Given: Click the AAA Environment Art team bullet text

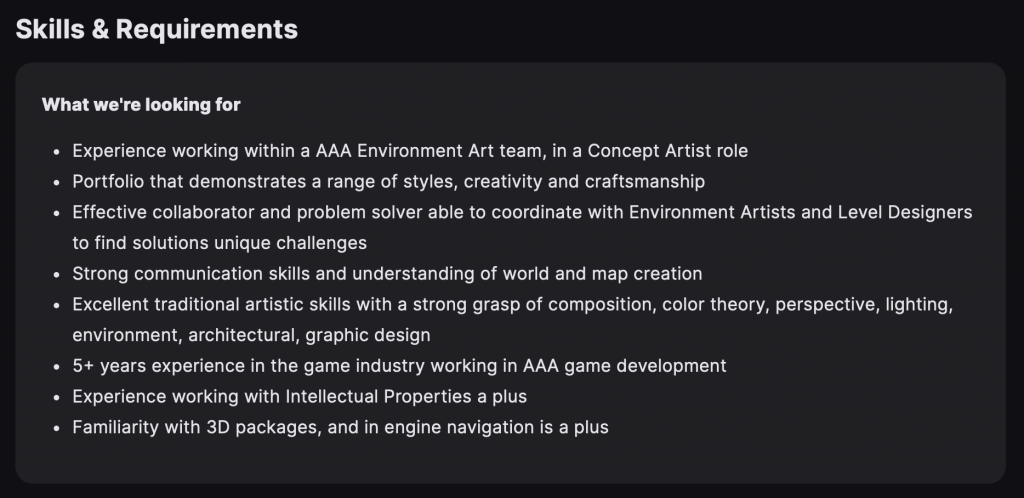Looking at the screenshot, I should (x=410, y=151).
